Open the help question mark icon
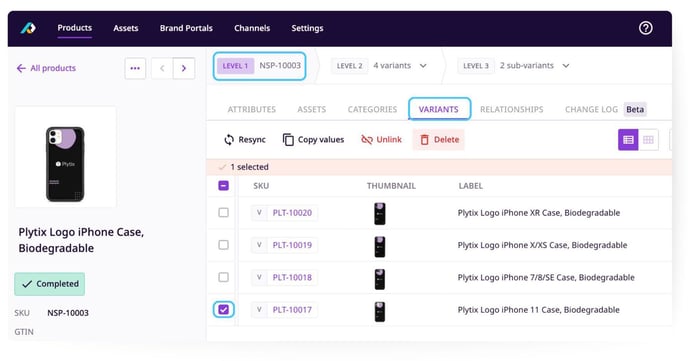688x361 pixels. pos(645,28)
